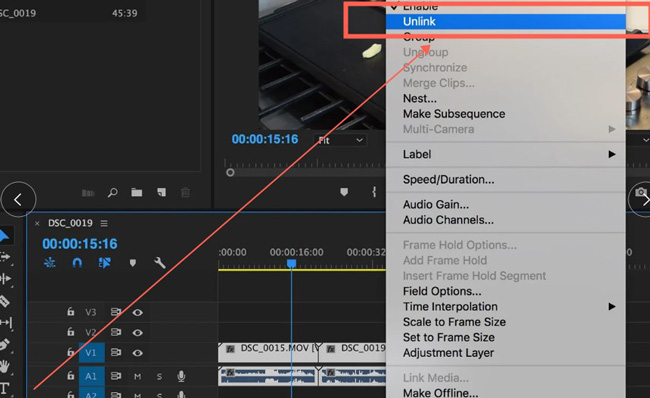
Task: Click the timeline timecode 00:00:15:16
Action: pos(80,244)
